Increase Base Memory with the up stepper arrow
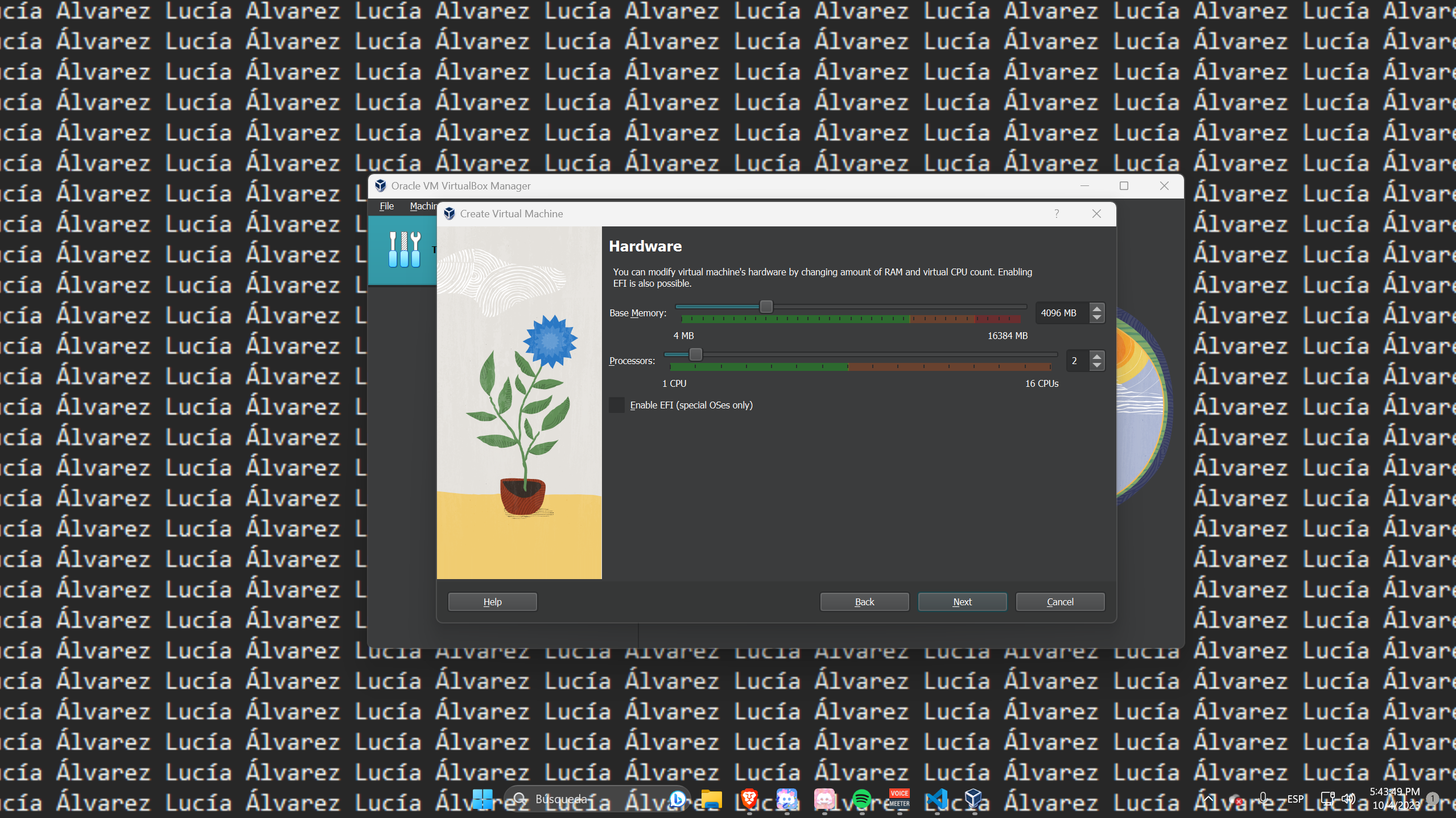This screenshot has width=1456, height=818. (1097, 308)
